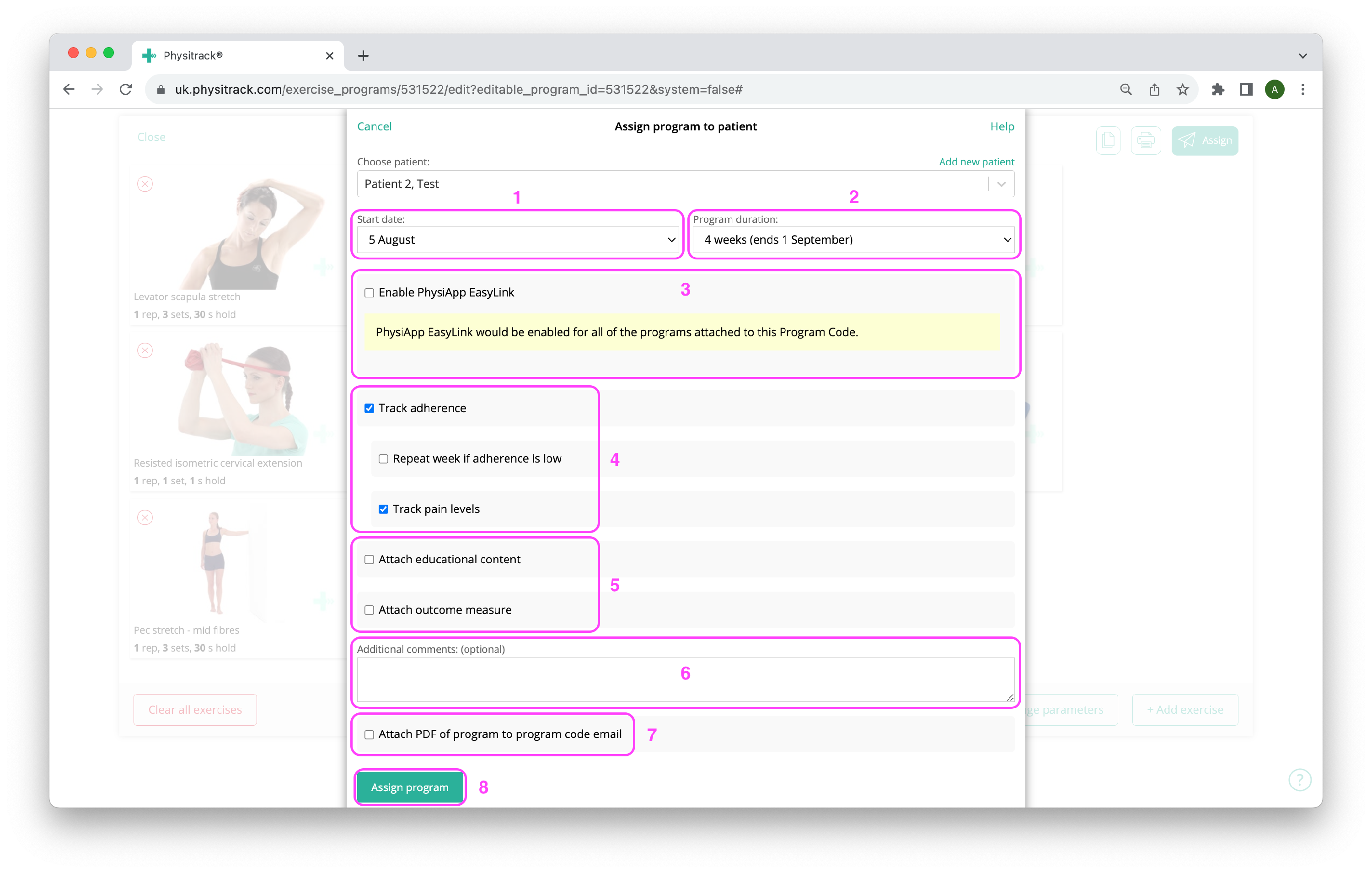
Task: Click the print program icon
Action: click(x=1146, y=140)
